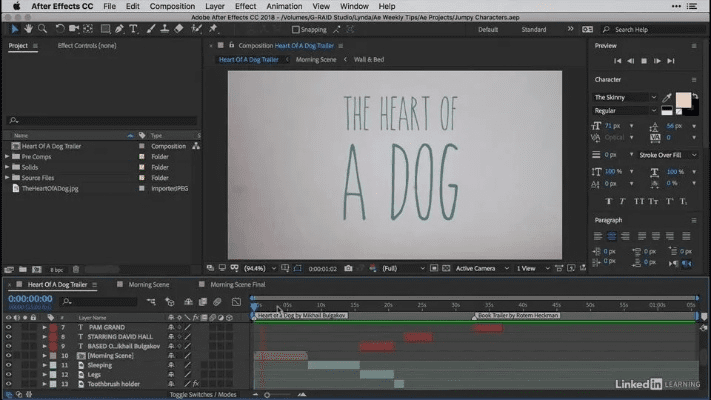Click the eyedropper in Character panel
This screenshot has width=711, height=400.
click(x=667, y=97)
